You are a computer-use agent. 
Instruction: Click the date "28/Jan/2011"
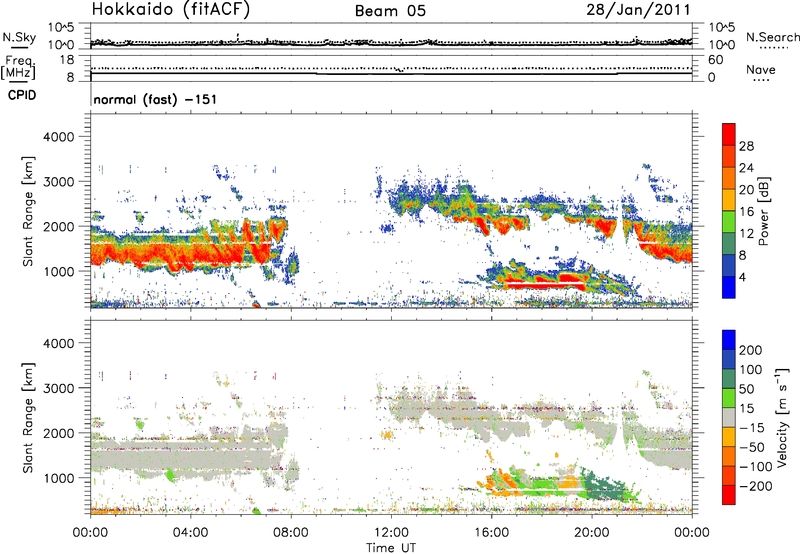pyautogui.click(x=638, y=9)
